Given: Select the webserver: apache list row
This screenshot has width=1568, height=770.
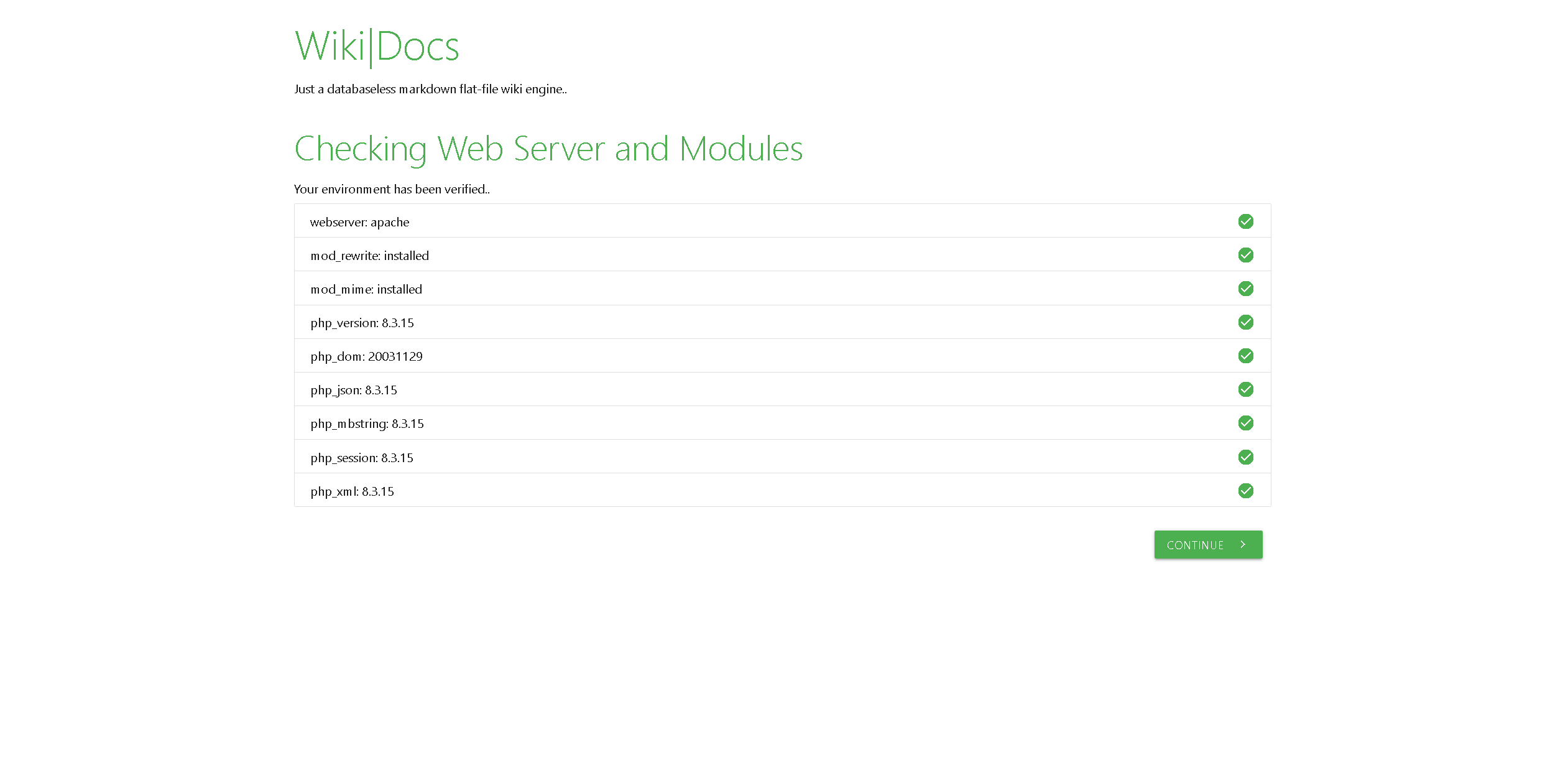Looking at the screenshot, I should click(x=359, y=222).
